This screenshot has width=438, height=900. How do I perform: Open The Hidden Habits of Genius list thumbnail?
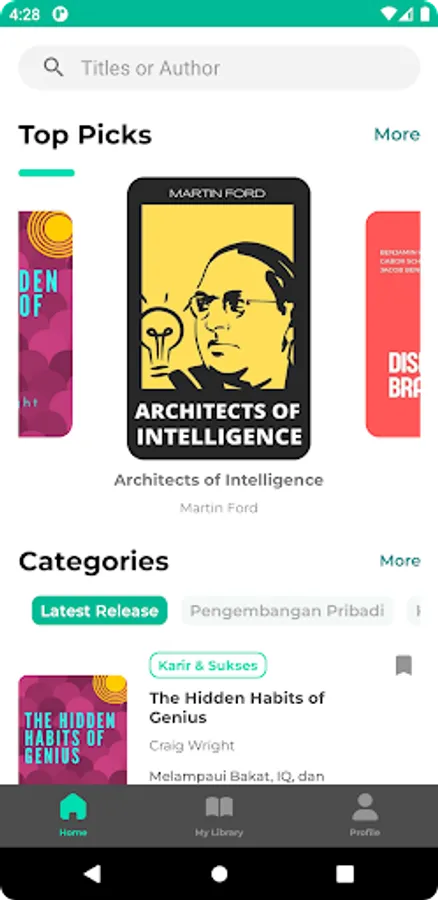click(x=73, y=730)
